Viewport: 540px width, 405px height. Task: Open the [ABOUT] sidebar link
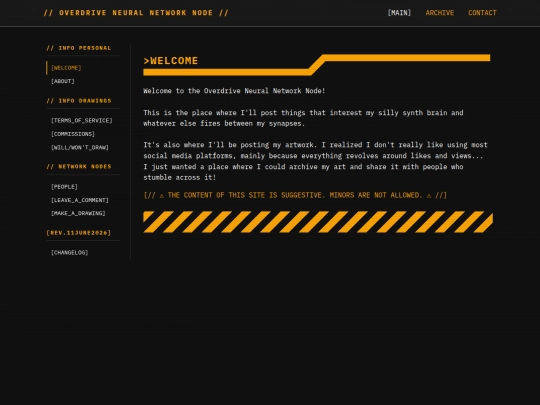63,81
